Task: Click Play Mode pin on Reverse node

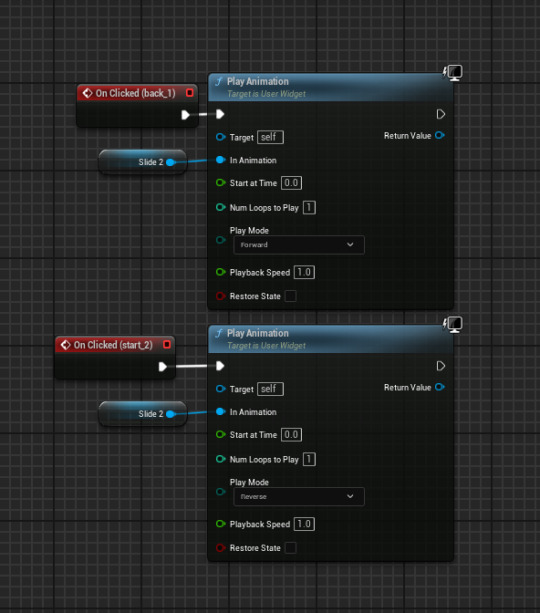Action: 221,491
